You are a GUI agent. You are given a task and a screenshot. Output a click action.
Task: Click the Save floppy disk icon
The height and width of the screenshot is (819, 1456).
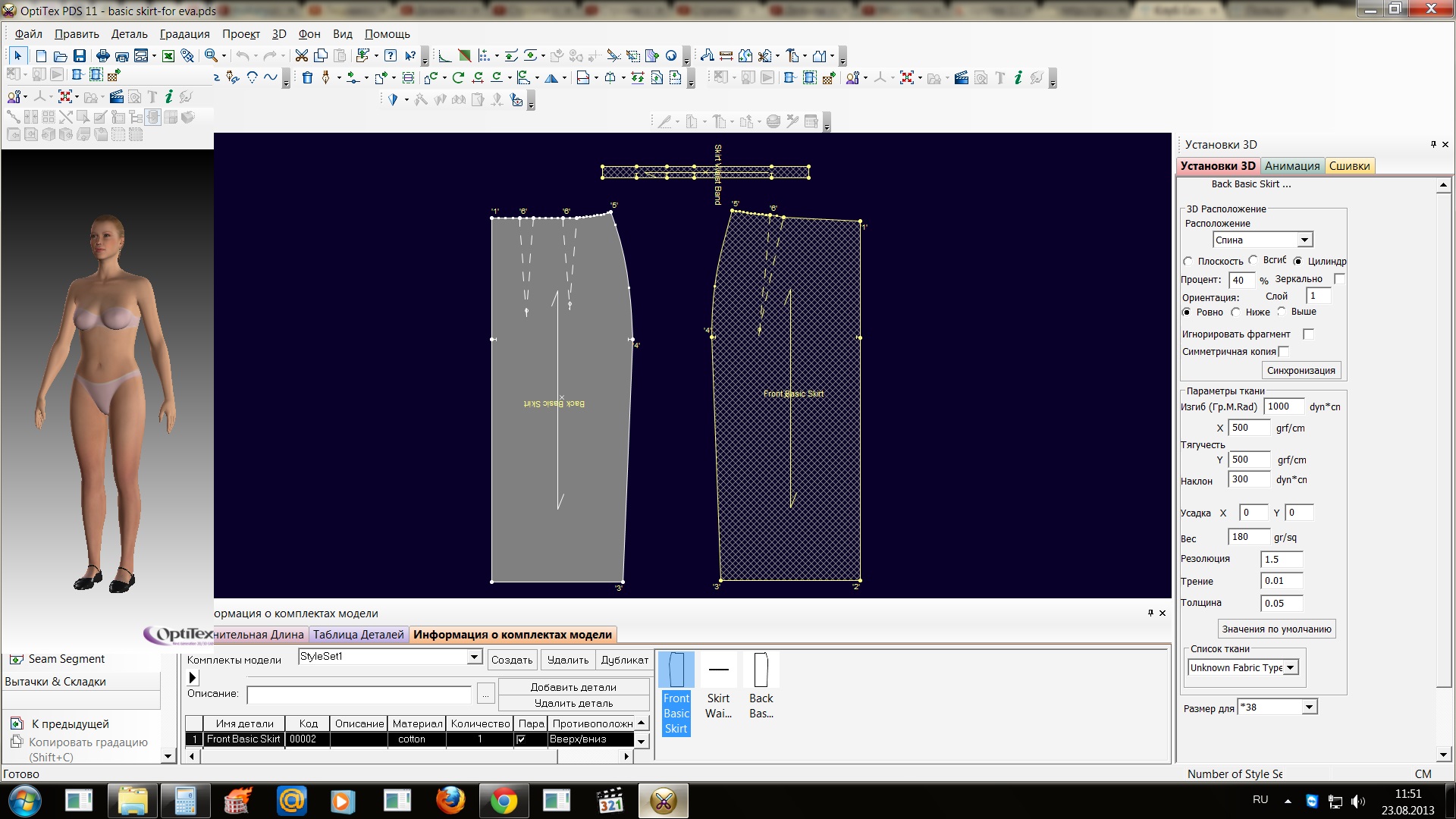pos(80,55)
